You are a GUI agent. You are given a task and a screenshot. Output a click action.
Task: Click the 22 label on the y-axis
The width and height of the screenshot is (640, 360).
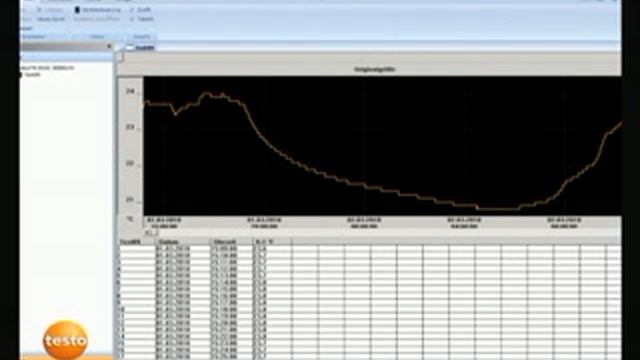point(130,163)
